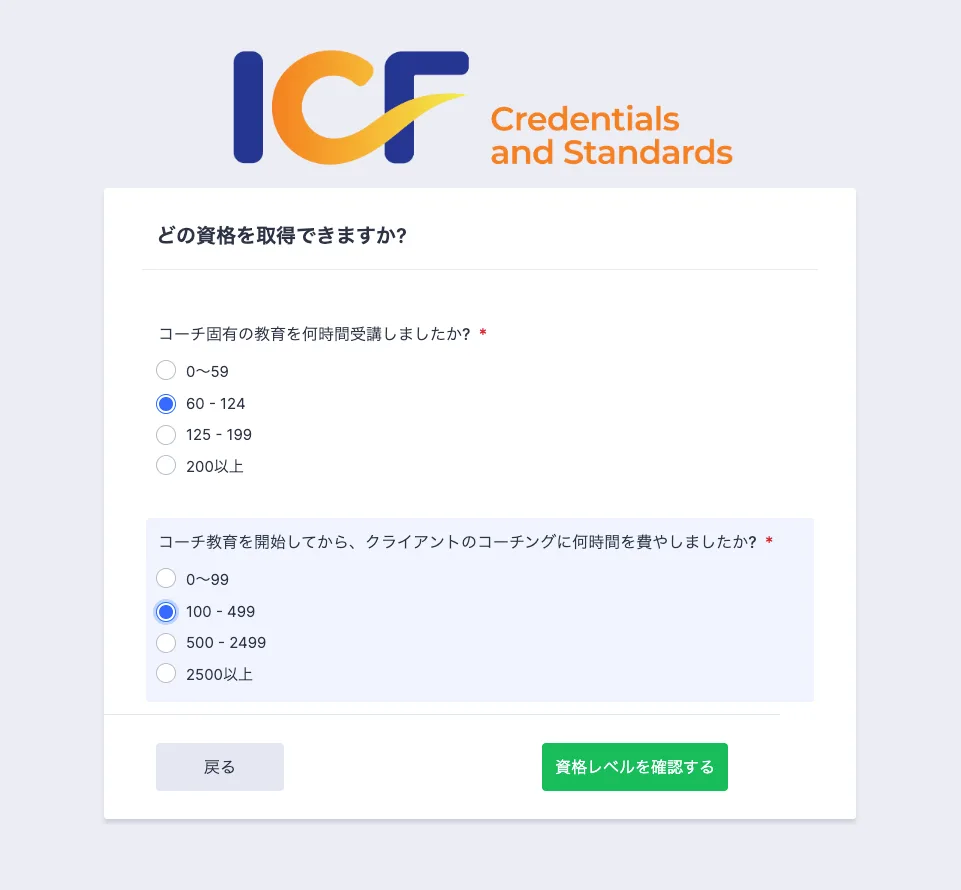Image resolution: width=961 pixels, height=890 pixels.
Task: Select the 100 - 499 coaching hours radio
Action: tap(166, 612)
